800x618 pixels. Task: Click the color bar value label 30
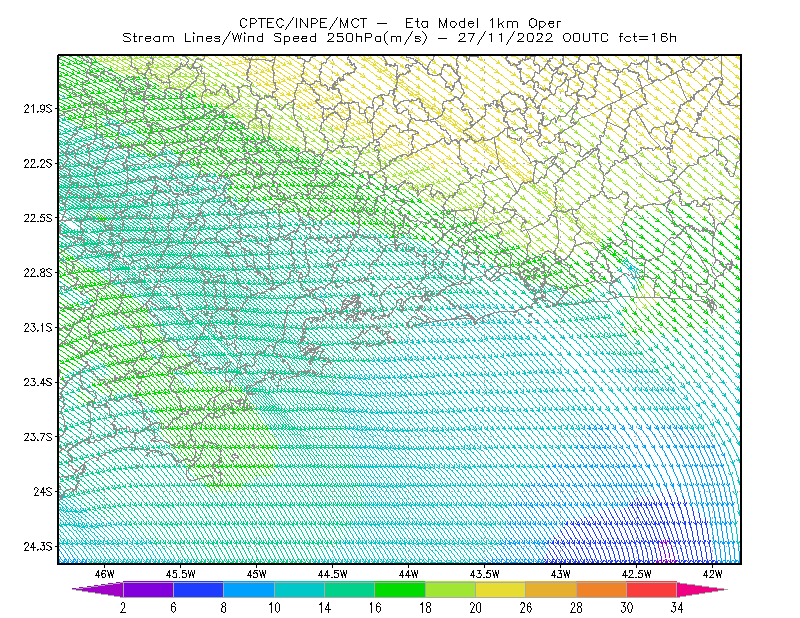627,608
